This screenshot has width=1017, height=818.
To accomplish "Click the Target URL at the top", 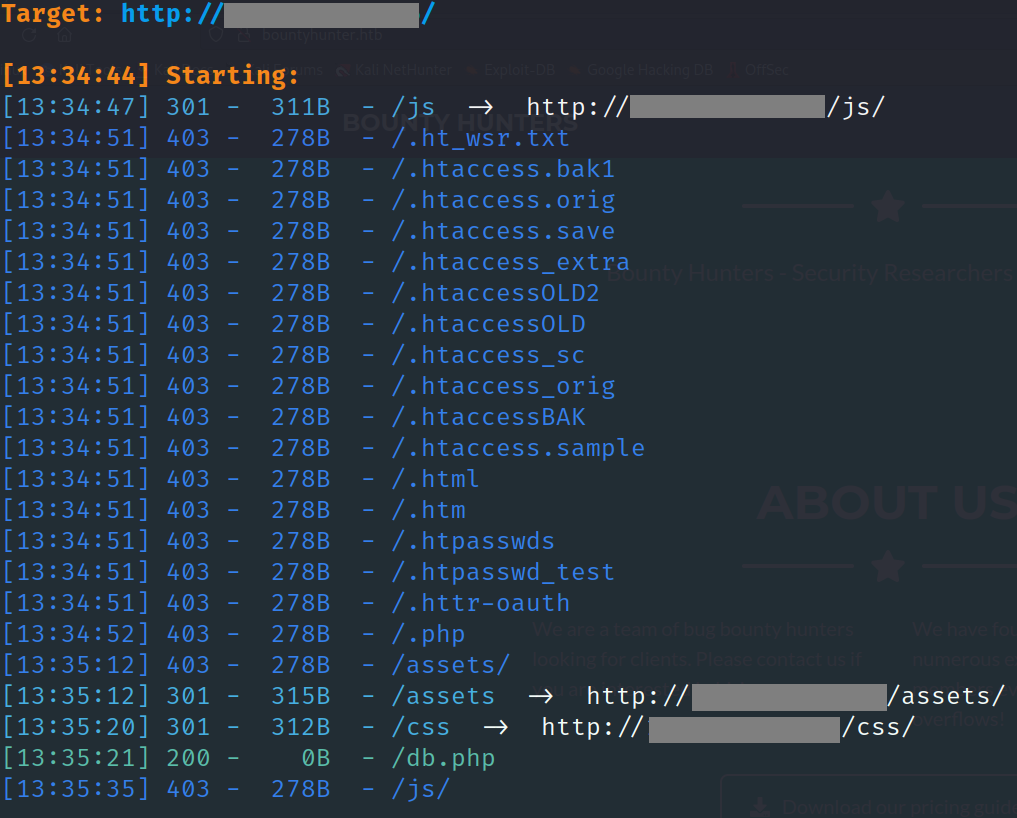I will [x=278, y=14].
